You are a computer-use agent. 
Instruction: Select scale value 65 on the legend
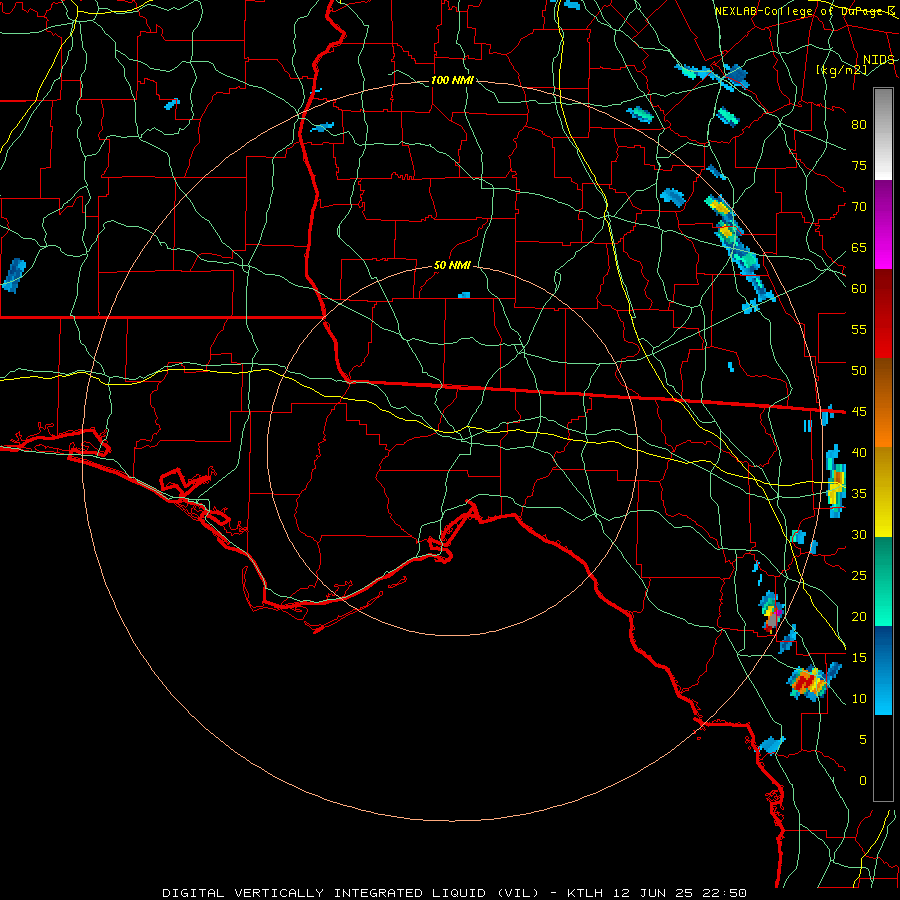859,247
